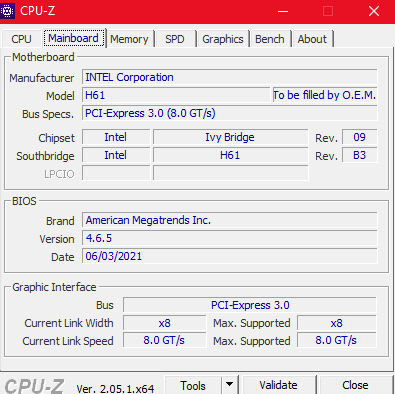Click the Chipset Rev. value 09

tap(360, 137)
